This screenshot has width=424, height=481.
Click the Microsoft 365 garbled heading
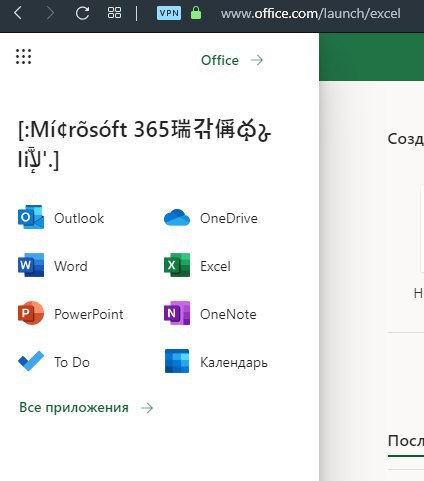pos(145,145)
